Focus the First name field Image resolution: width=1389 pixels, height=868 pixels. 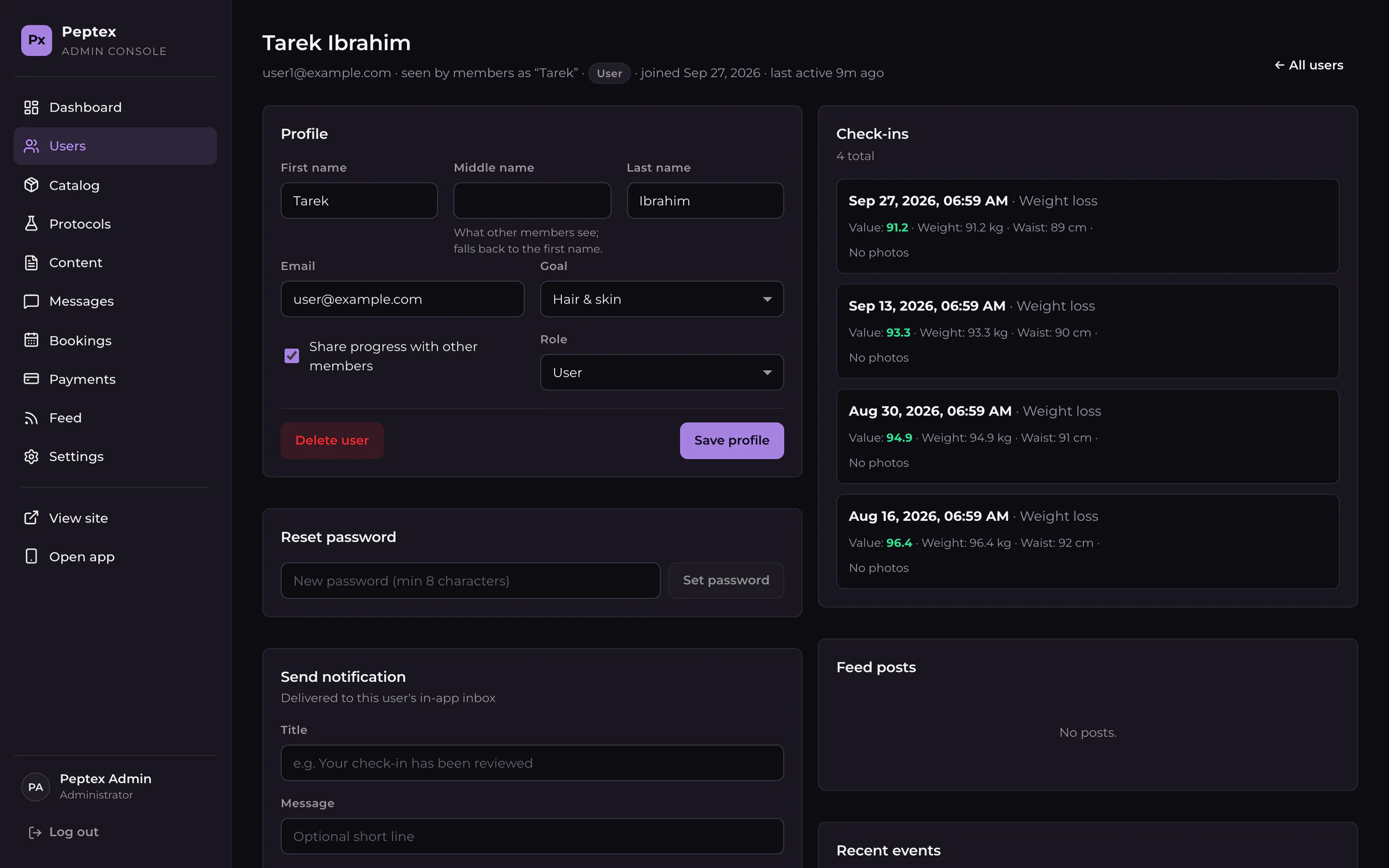coord(359,201)
